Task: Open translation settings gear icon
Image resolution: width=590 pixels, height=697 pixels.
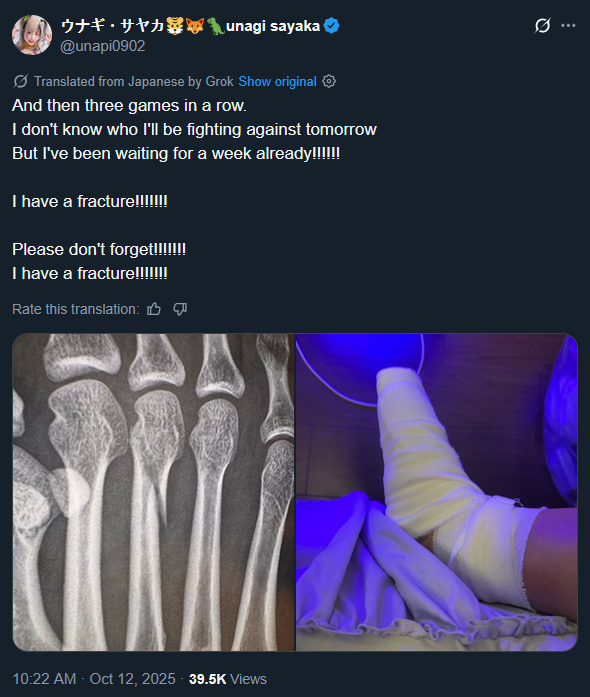Action: click(329, 81)
